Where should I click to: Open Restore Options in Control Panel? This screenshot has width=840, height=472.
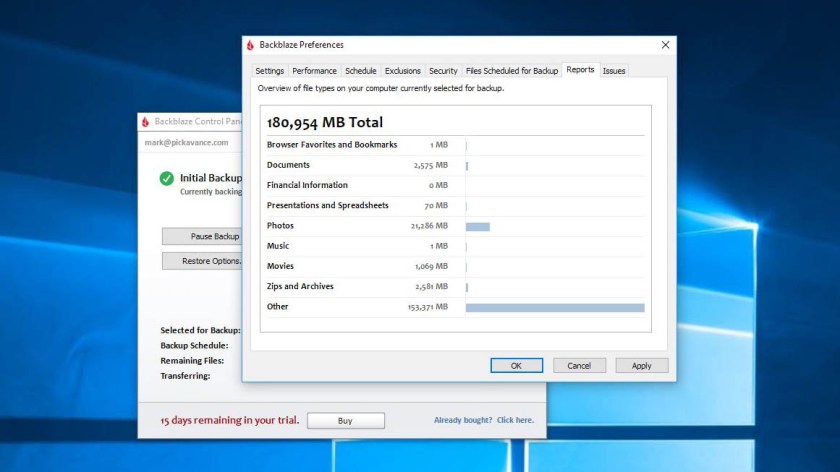click(x=202, y=261)
